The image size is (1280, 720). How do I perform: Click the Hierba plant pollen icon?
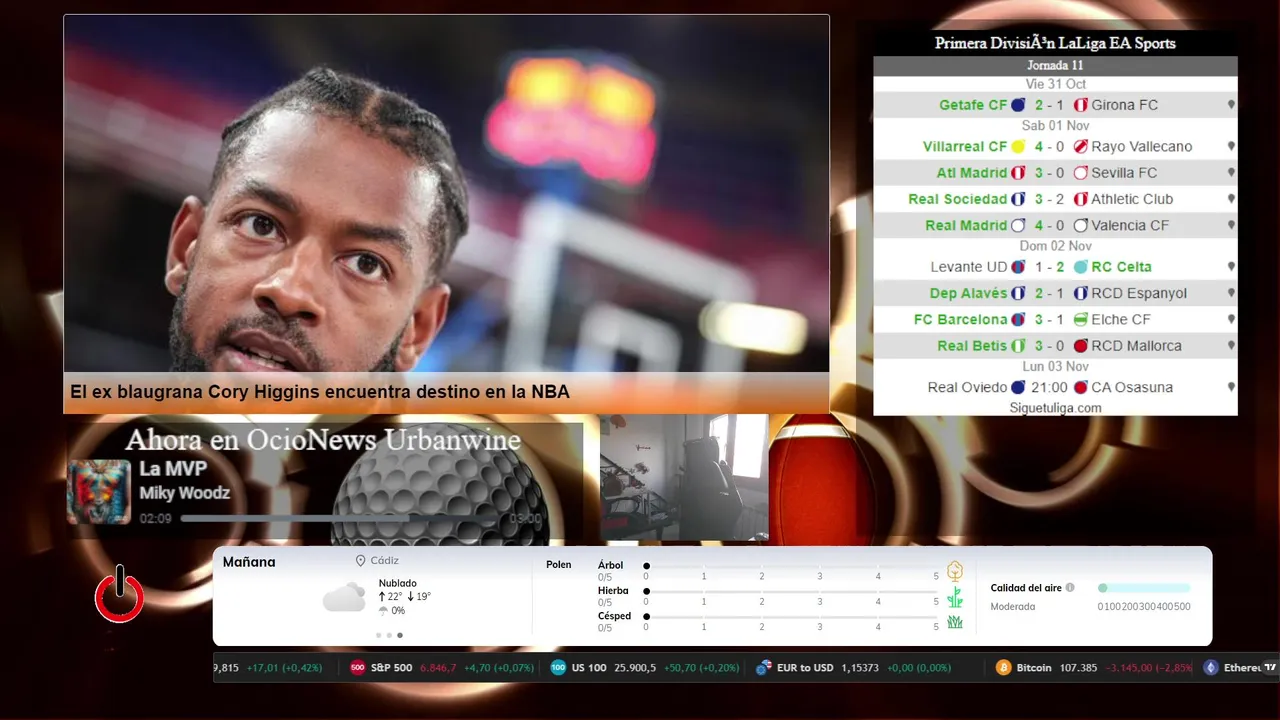tap(955, 597)
